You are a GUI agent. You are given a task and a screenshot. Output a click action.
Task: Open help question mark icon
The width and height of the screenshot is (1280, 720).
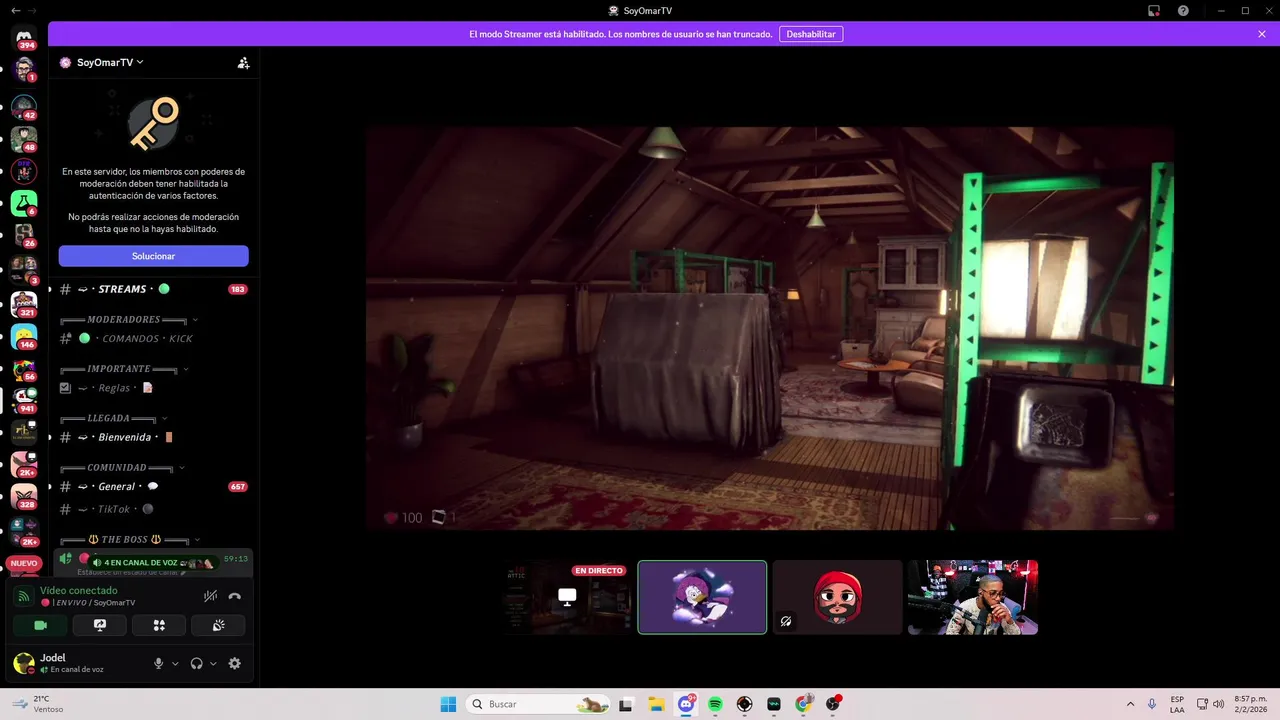(x=1183, y=10)
